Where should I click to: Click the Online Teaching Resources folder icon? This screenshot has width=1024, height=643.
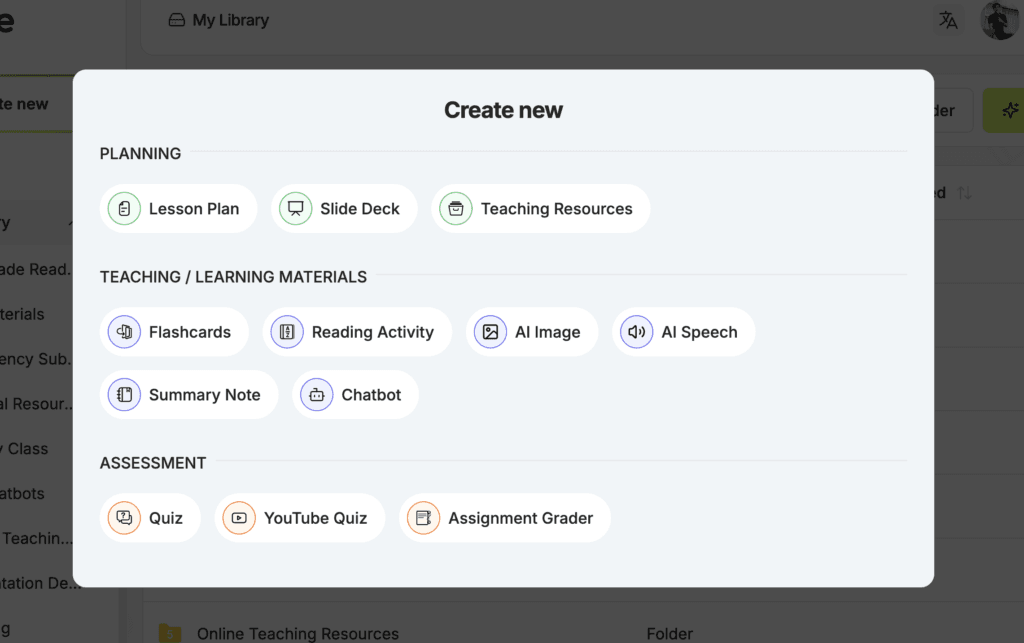170,633
